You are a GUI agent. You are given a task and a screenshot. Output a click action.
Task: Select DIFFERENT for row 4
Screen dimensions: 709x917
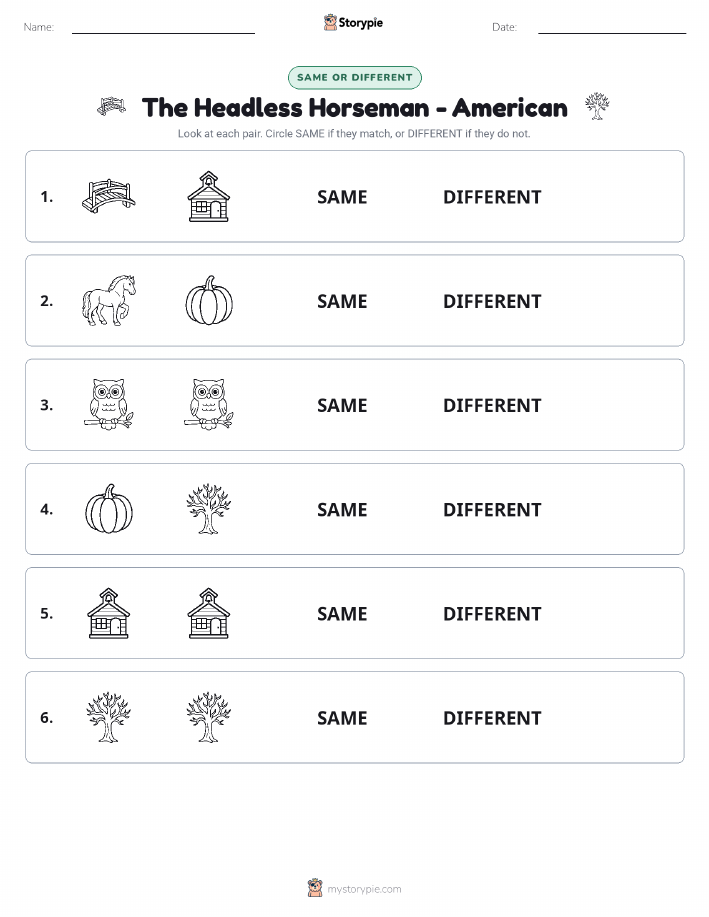[492, 509]
